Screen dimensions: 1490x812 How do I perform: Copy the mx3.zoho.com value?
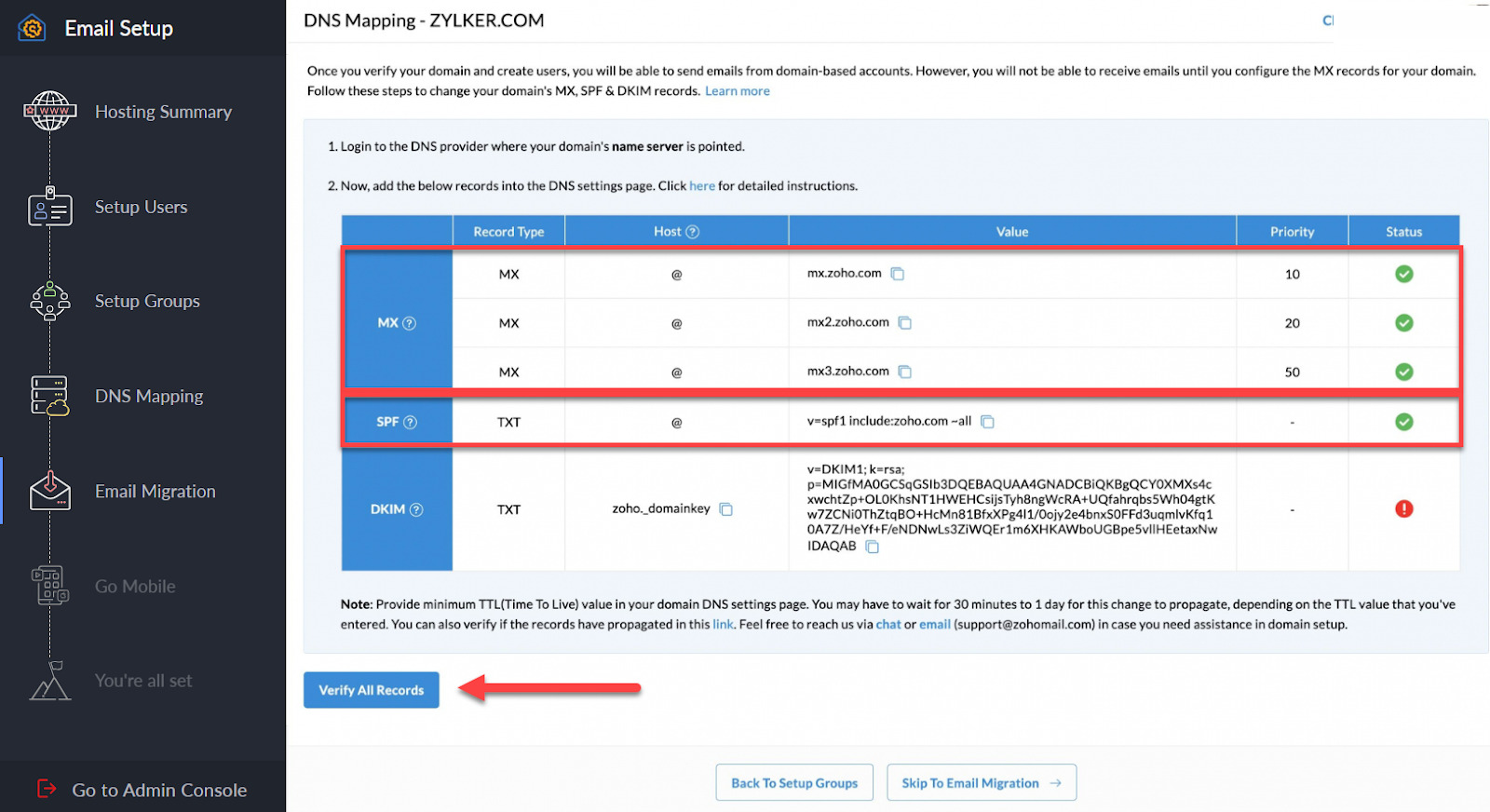pos(904,372)
